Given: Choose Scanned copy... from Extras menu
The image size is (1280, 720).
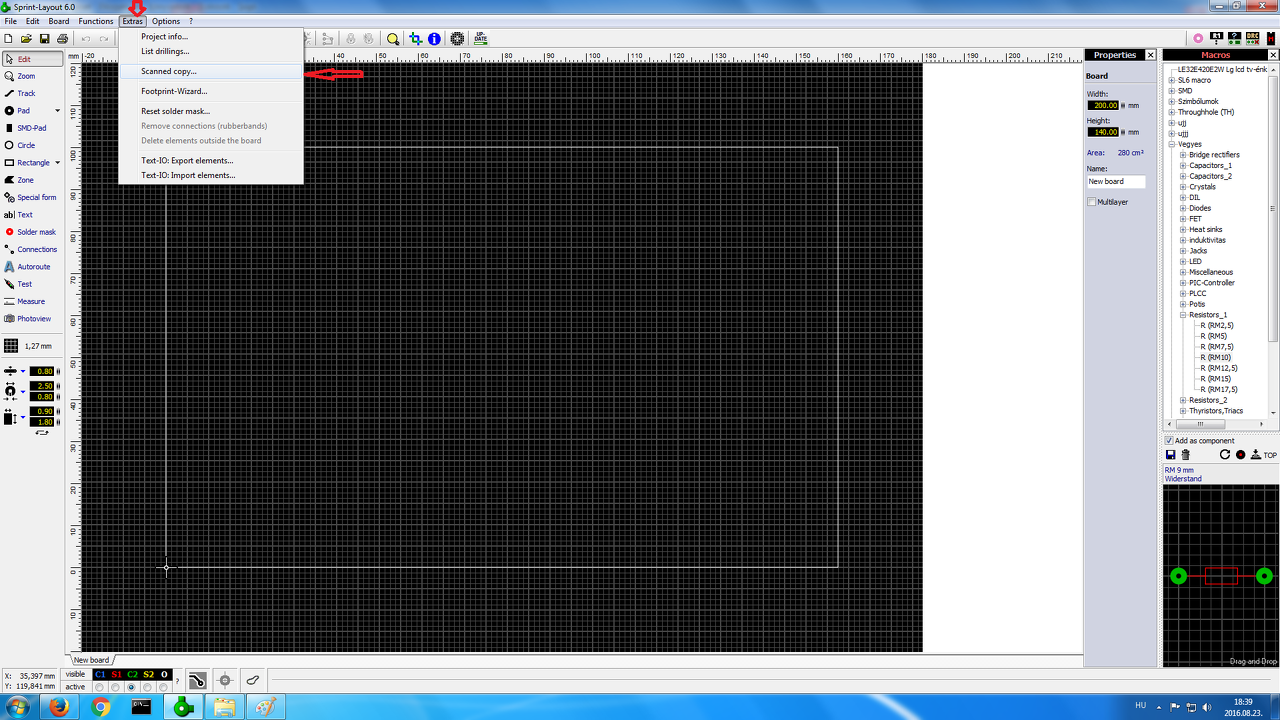Looking at the screenshot, I should [x=210, y=71].
